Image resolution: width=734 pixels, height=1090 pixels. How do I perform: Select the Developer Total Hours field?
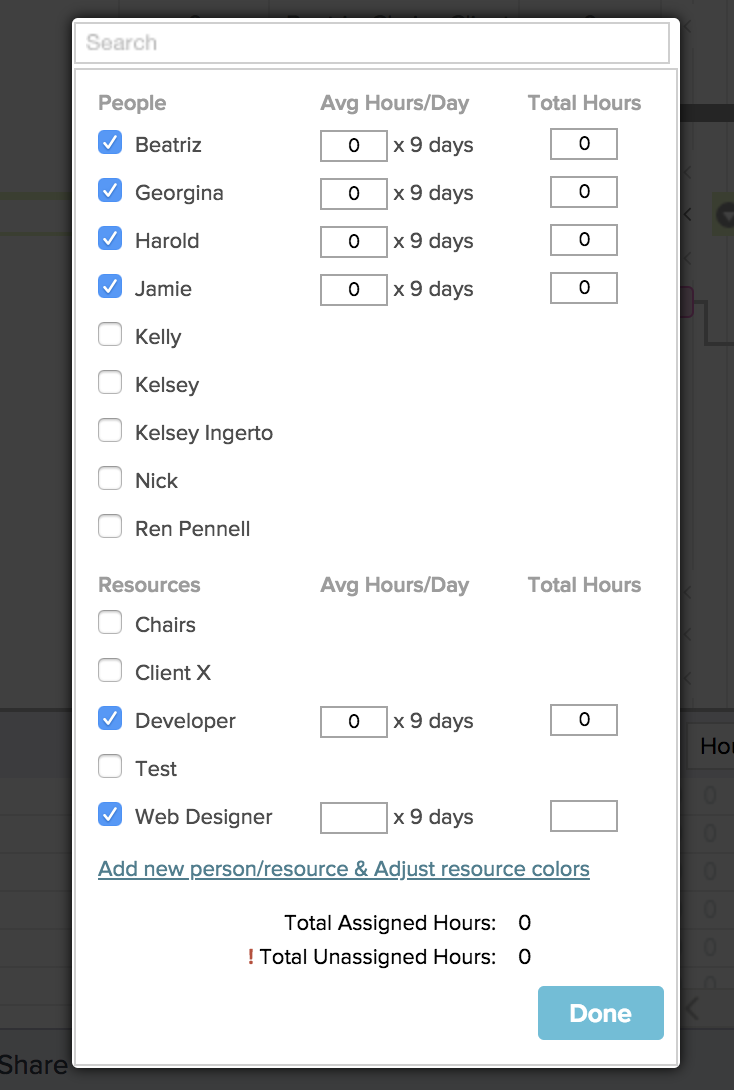(x=584, y=719)
